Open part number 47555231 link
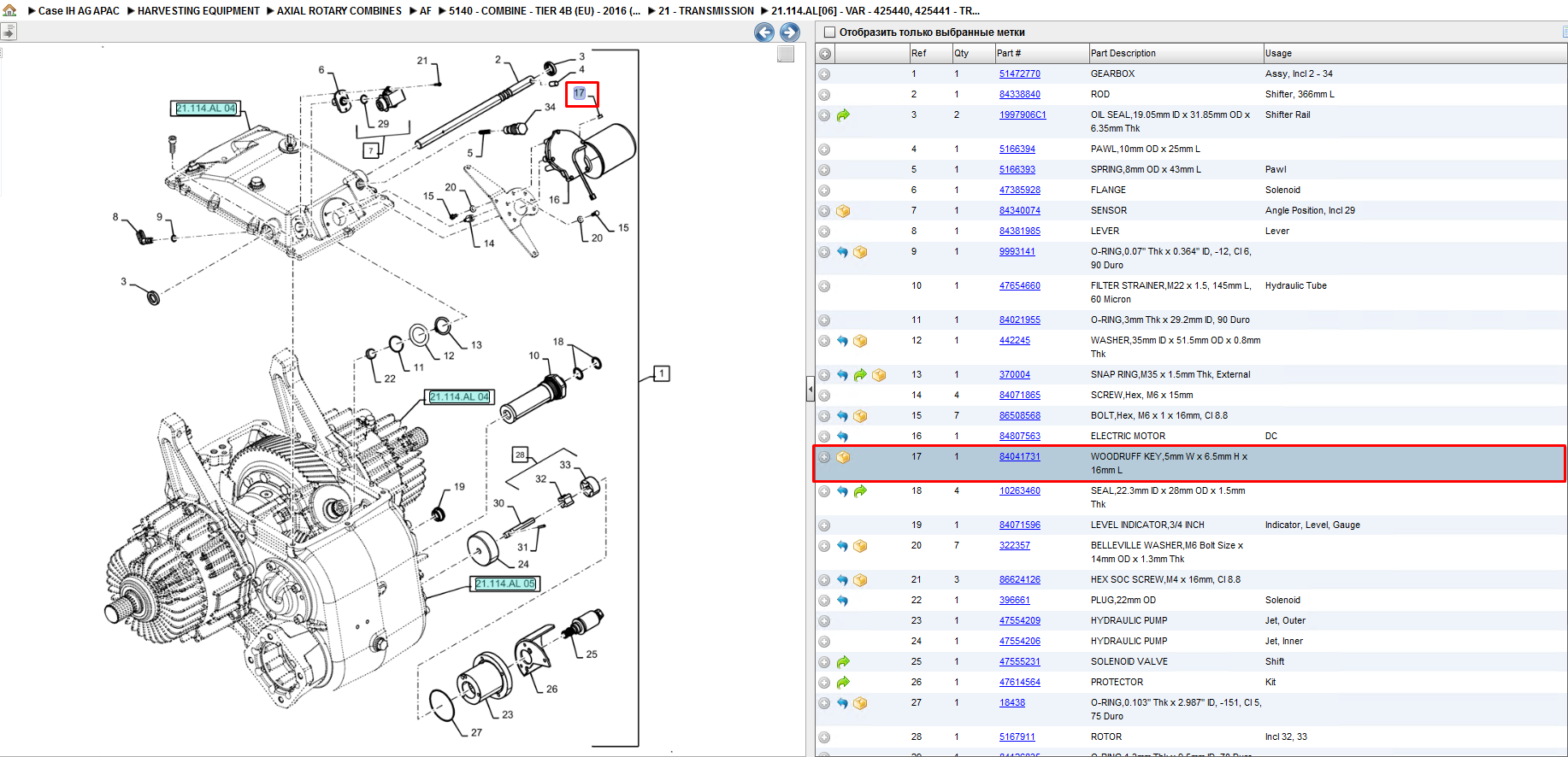The height and width of the screenshot is (757, 1568). [1020, 662]
